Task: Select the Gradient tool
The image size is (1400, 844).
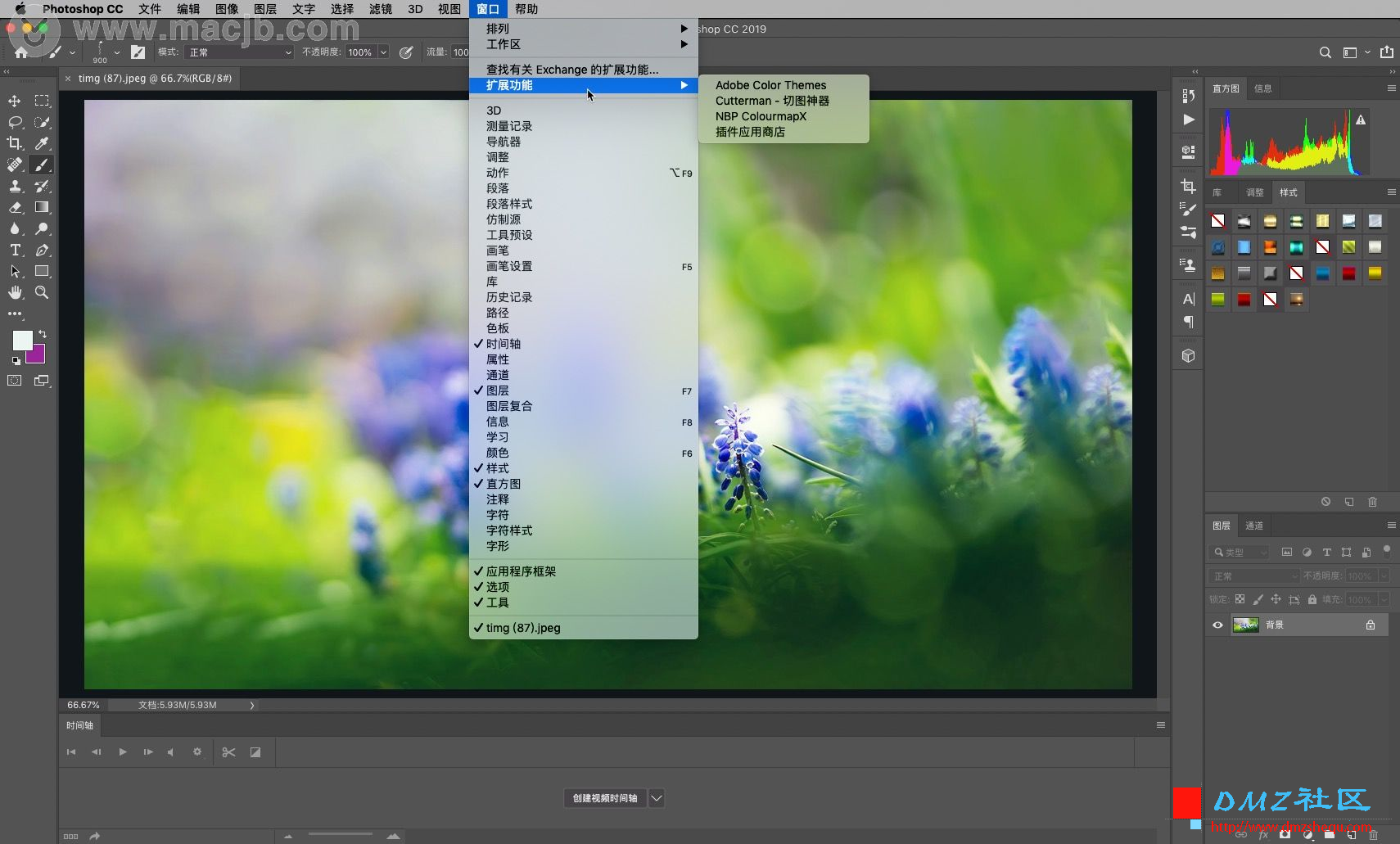Action: click(x=42, y=207)
